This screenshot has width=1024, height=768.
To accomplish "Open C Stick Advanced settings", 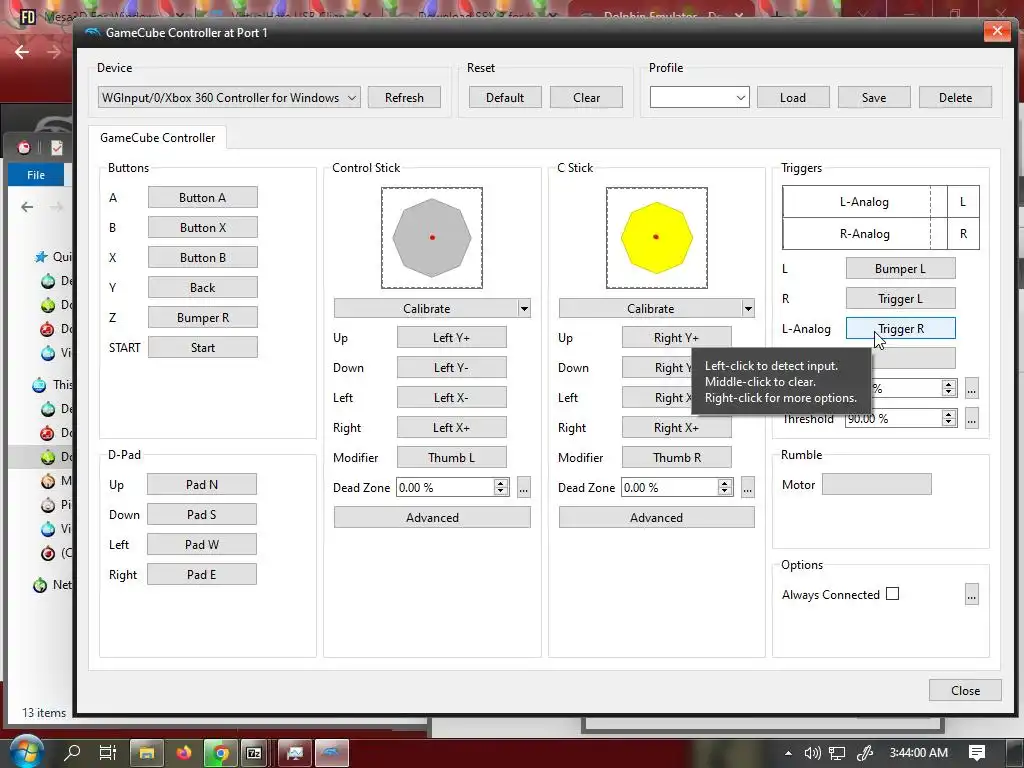I will point(656,517).
